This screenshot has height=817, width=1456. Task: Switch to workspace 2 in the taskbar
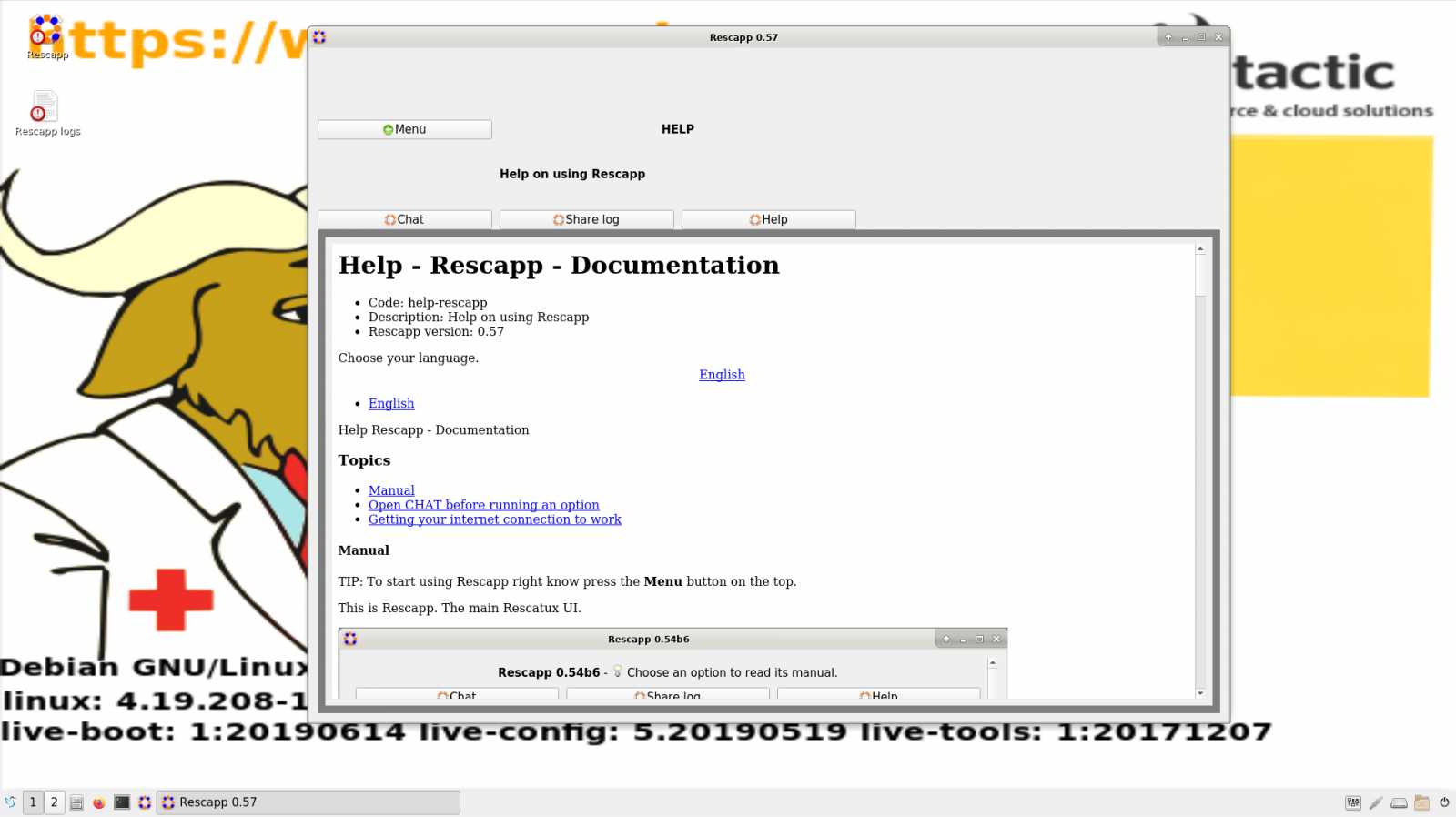54,802
